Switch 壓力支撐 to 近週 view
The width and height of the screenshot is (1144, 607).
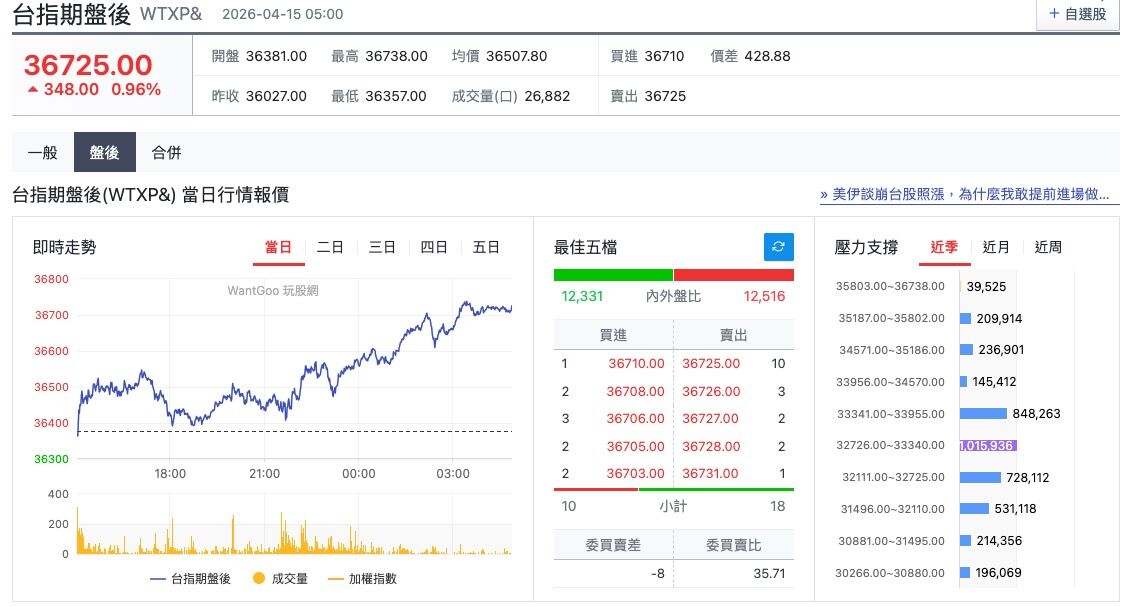(1048, 246)
